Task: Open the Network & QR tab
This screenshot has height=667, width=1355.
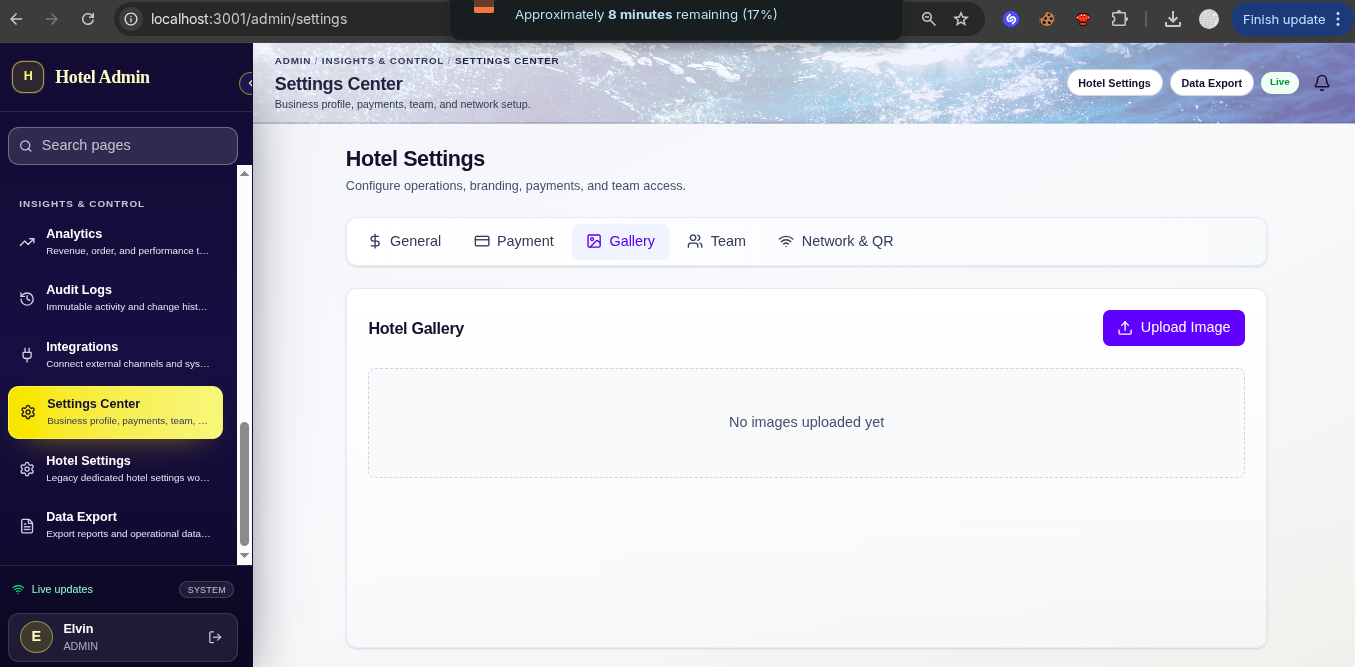Action: click(836, 241)
